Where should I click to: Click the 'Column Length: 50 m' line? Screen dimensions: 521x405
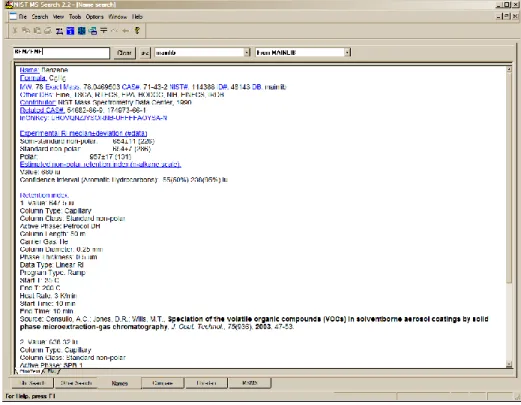pos(53,234)
